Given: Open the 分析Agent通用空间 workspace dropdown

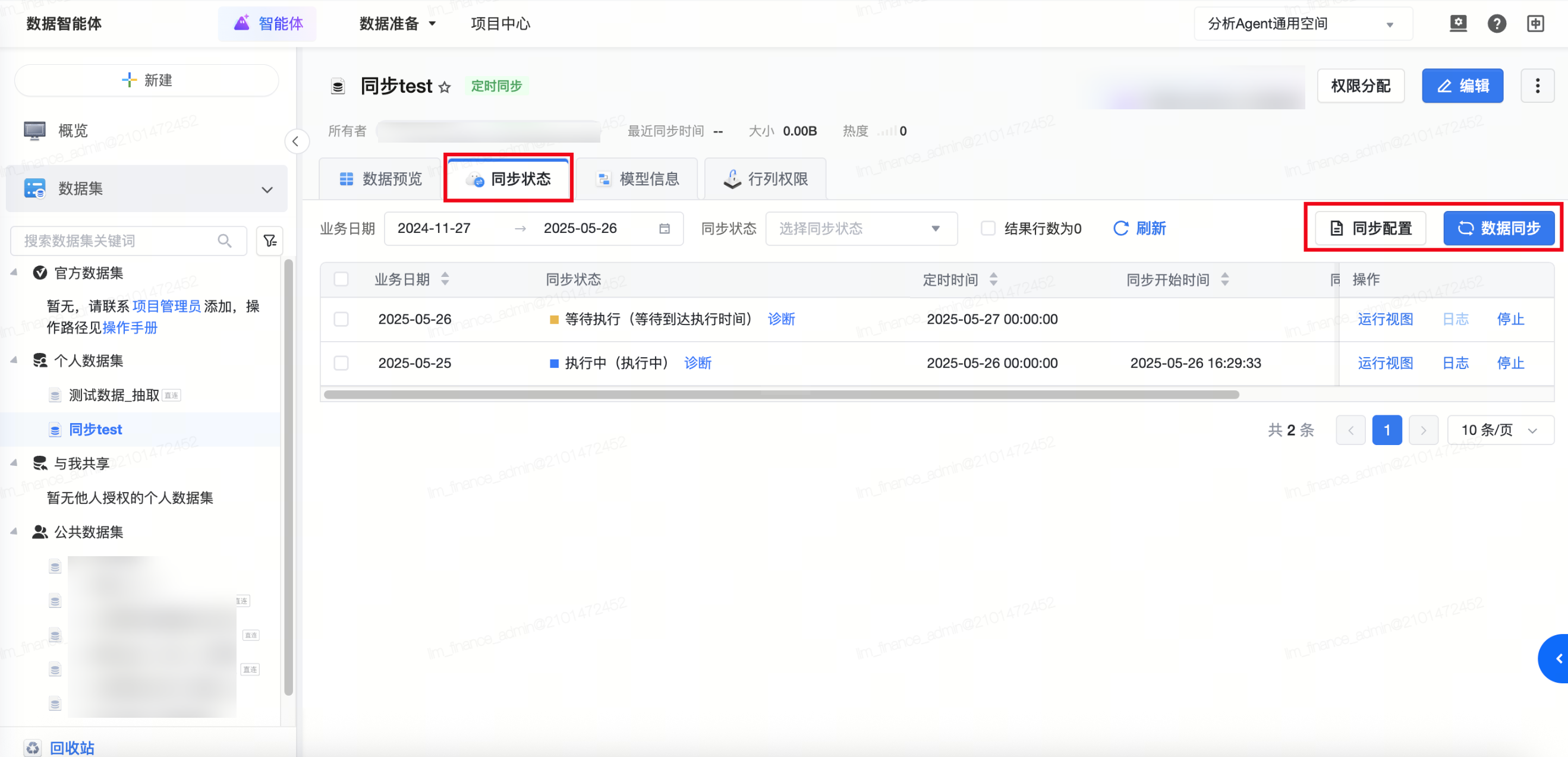Looking at the screenshot, I should 1303,24.
